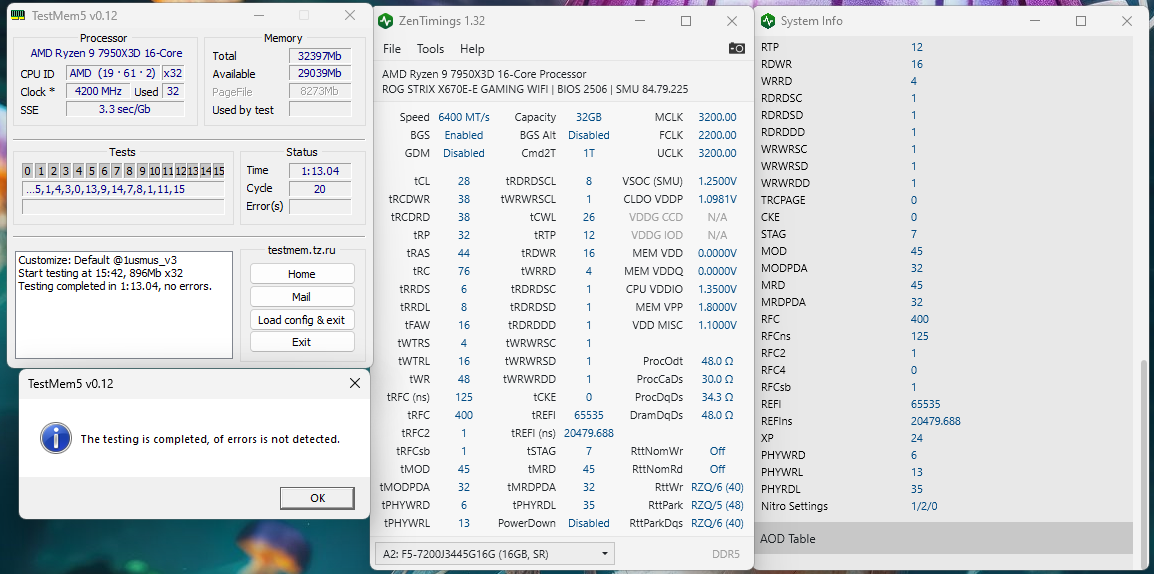The width and height of the screenshot is (1154, 574).
Task: Click the Speed 6400 MT/s value
Action: [x=464, y=117]
